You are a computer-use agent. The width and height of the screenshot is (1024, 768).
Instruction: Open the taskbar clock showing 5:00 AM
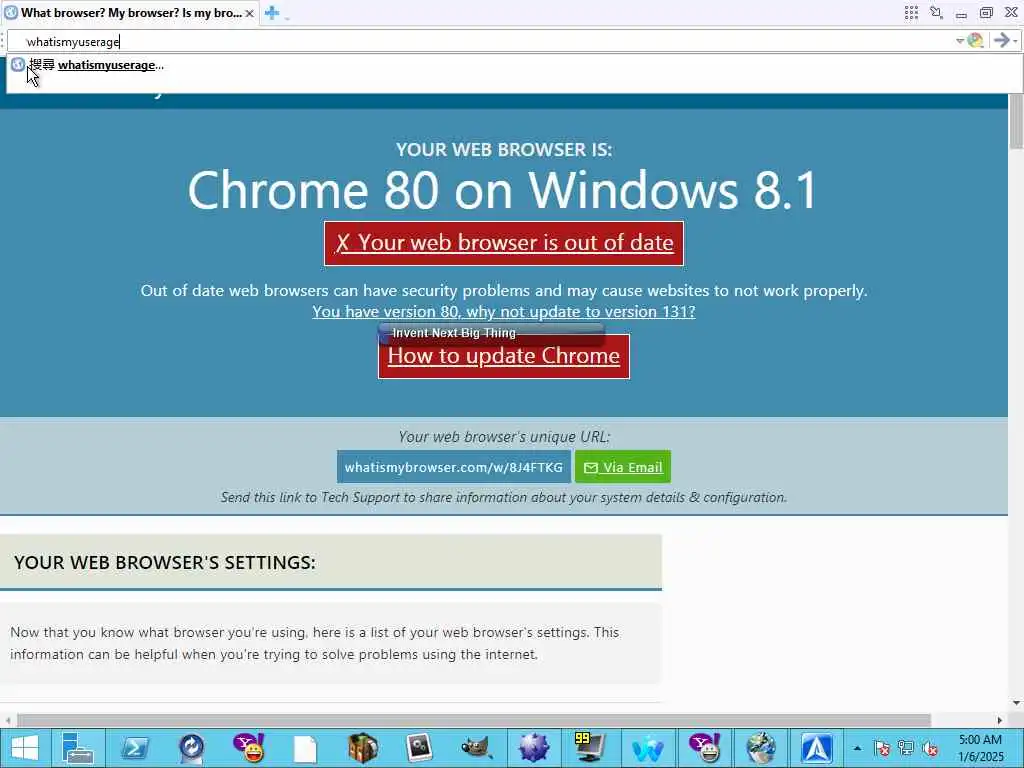coord(980,748)
